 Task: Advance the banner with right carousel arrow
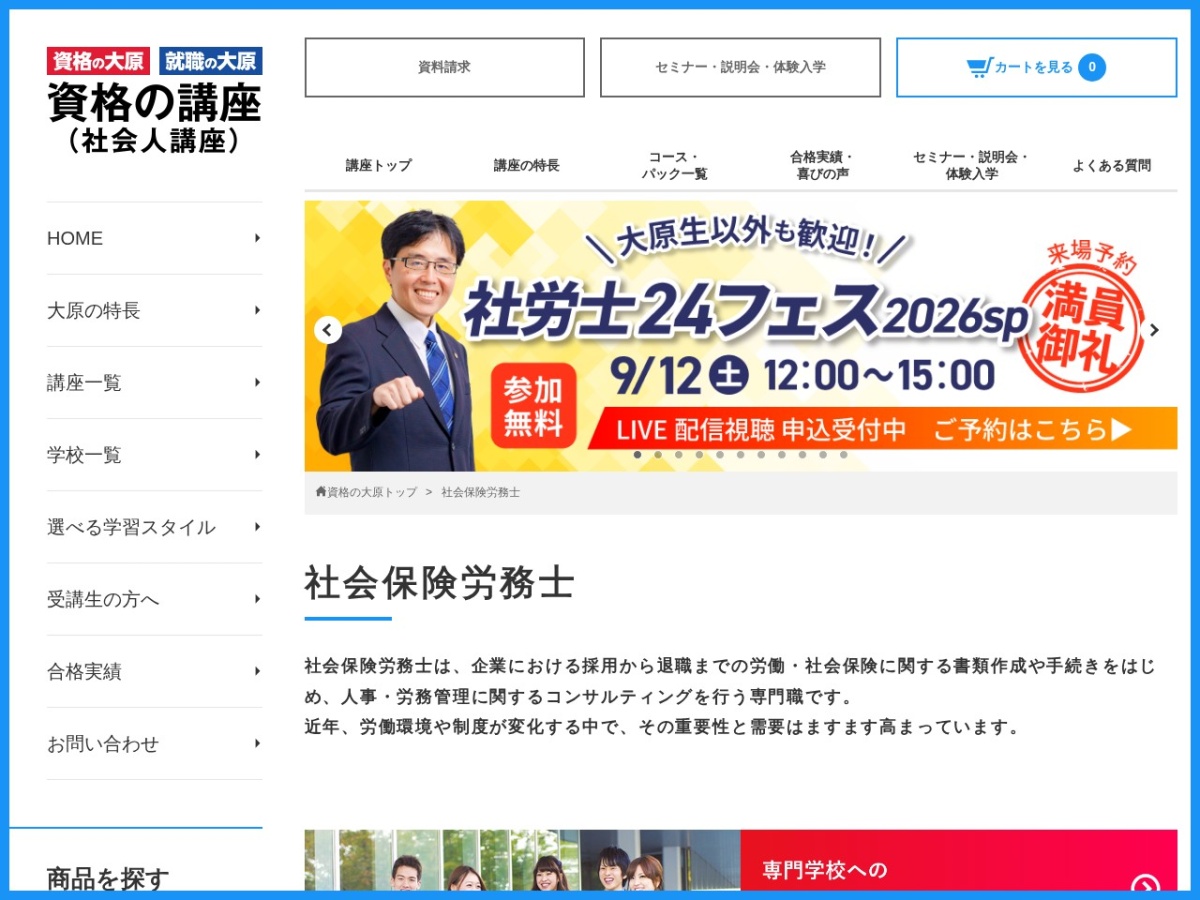[x=1154, y=330]
